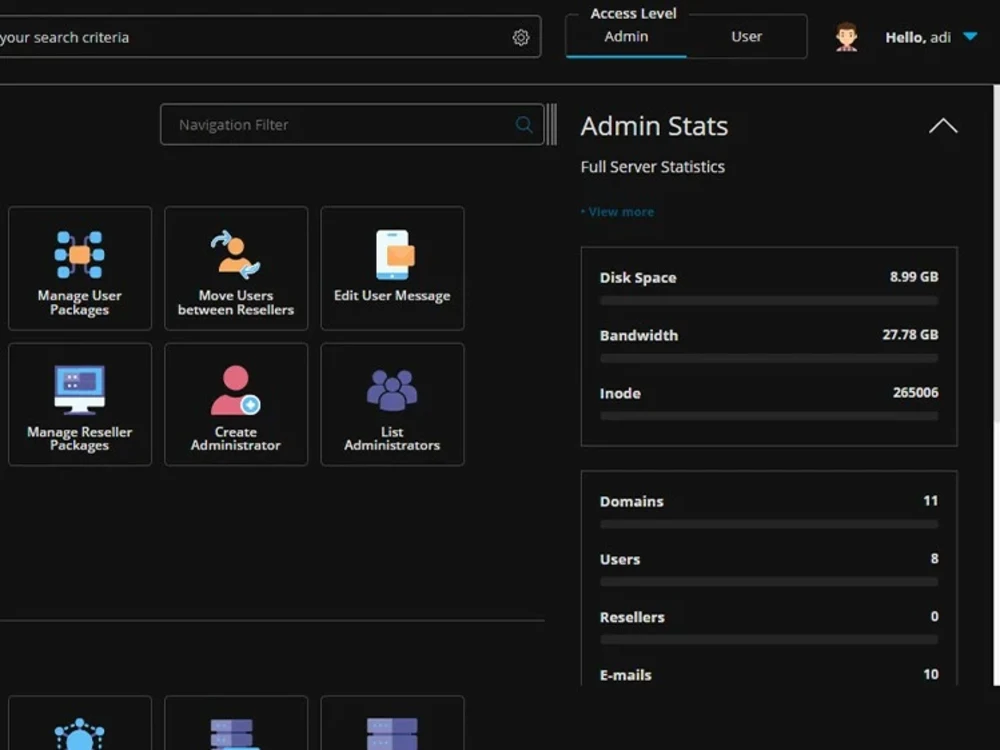Select Create Administrator
This screenshot has width=1000, height=750.
(236, 404)
